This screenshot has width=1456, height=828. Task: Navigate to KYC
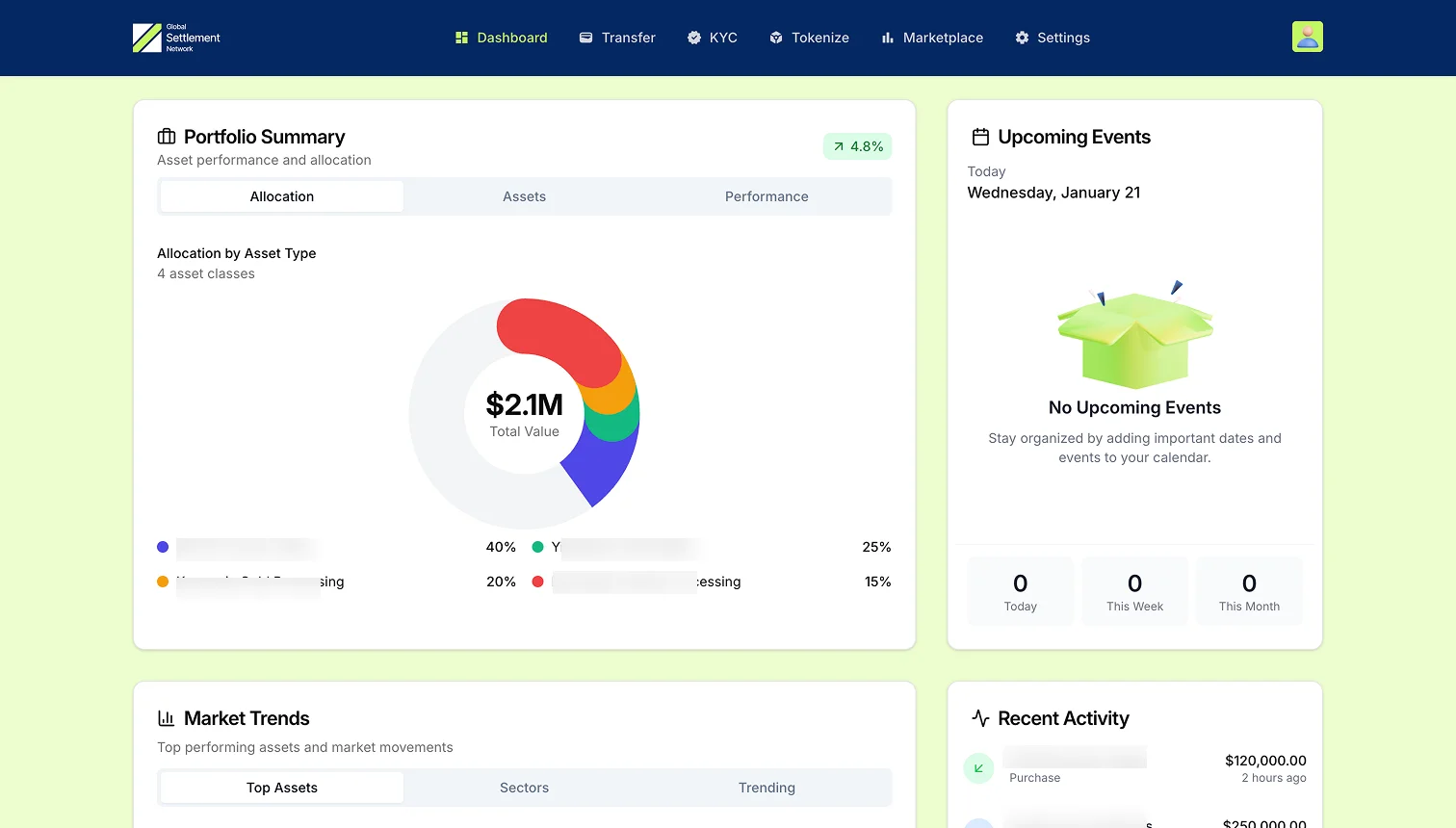712,38
